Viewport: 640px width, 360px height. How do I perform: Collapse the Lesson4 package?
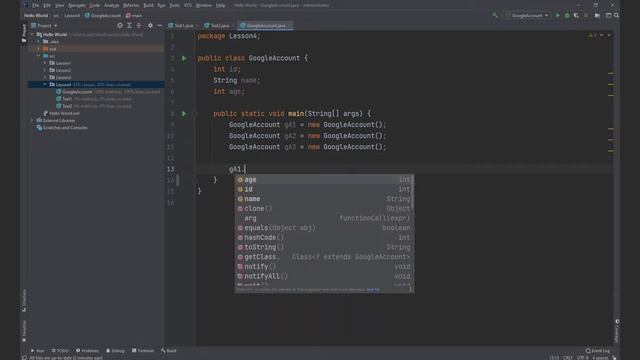click(x=45, y=84)
